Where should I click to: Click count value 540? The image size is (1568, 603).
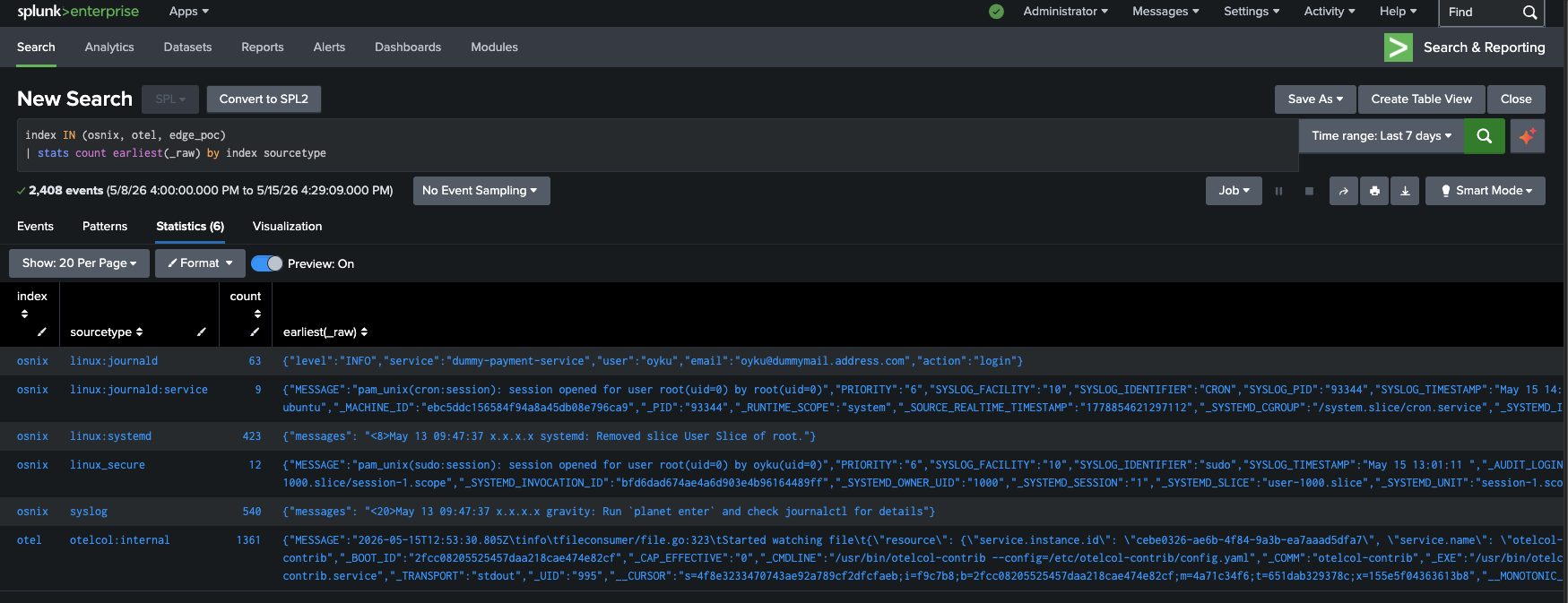click(252, 512)
